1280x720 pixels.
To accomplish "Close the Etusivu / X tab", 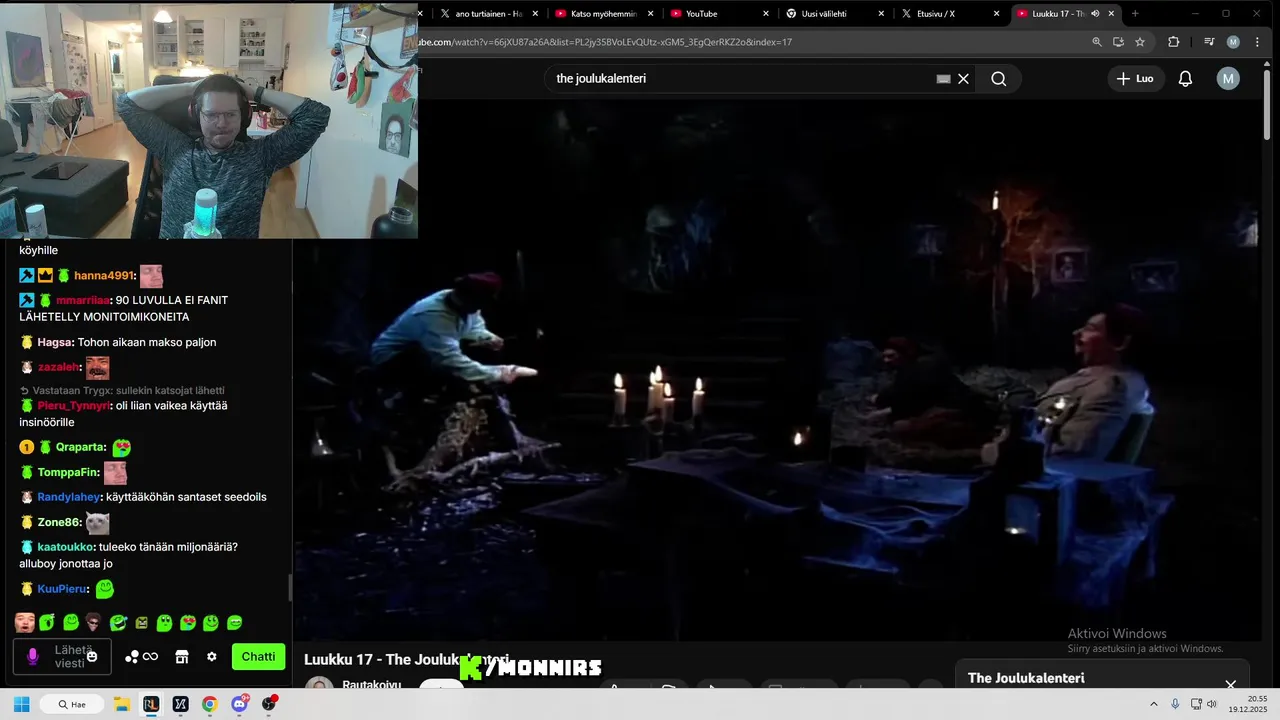I will point(996,14).
